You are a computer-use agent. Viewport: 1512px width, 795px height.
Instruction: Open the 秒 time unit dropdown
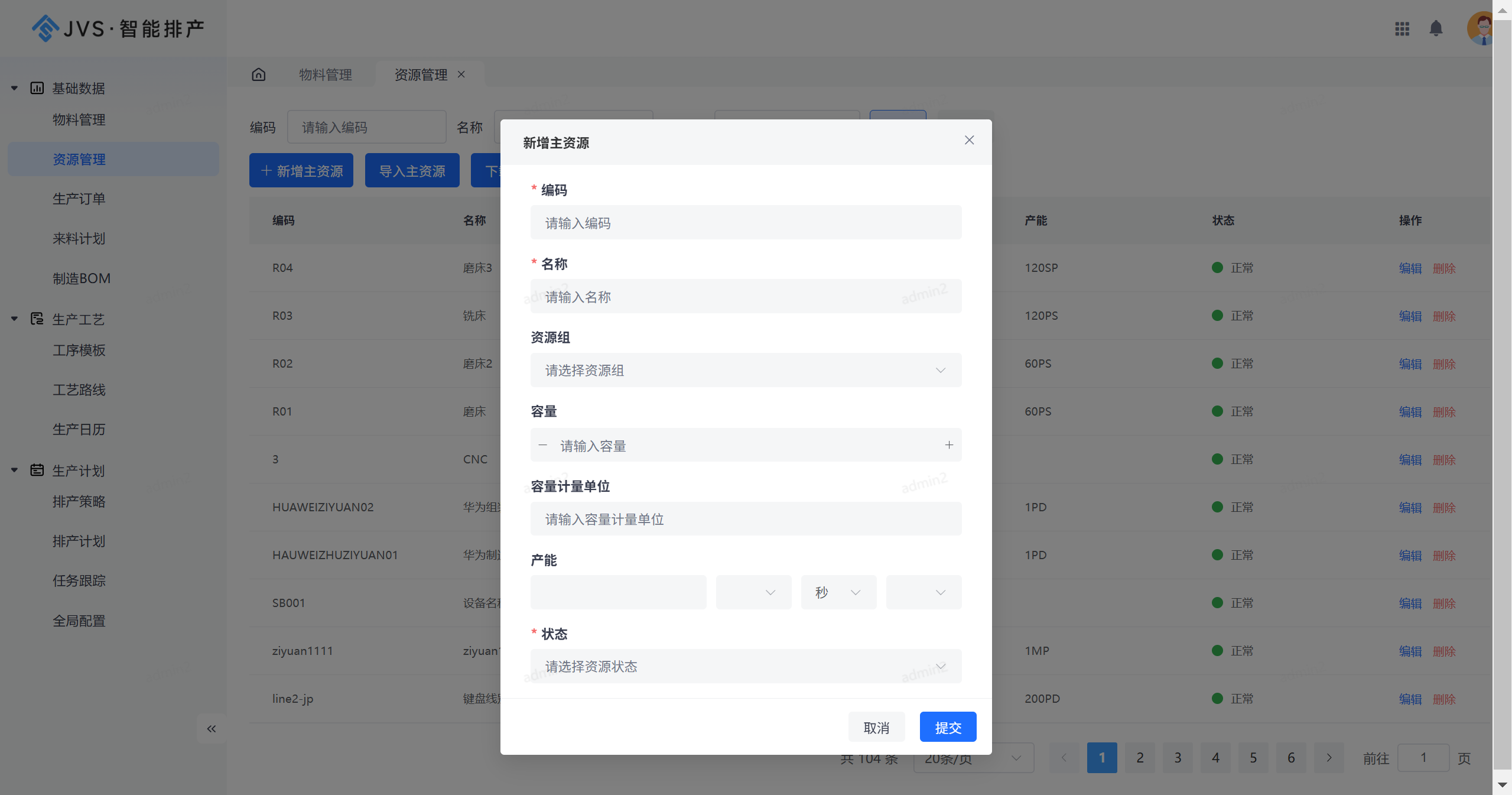click(838, 592)
